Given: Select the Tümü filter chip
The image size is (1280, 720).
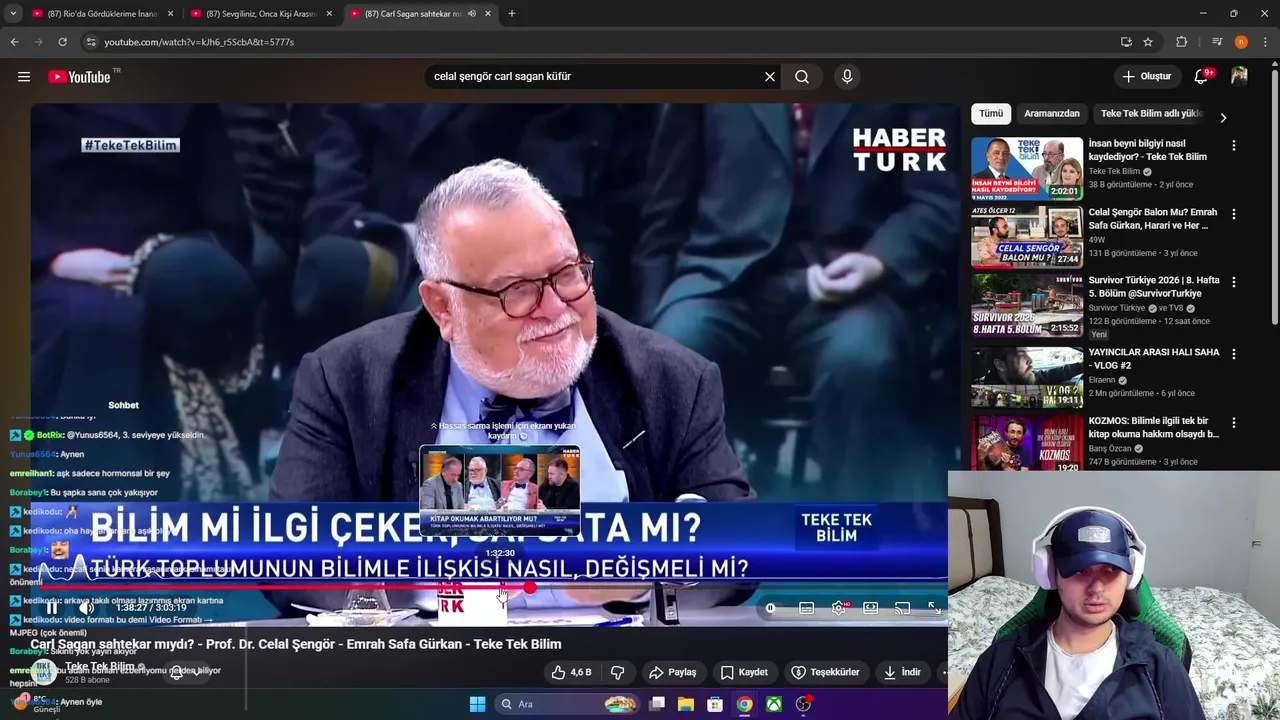Looking at the screenshot, I should point(991,113).
